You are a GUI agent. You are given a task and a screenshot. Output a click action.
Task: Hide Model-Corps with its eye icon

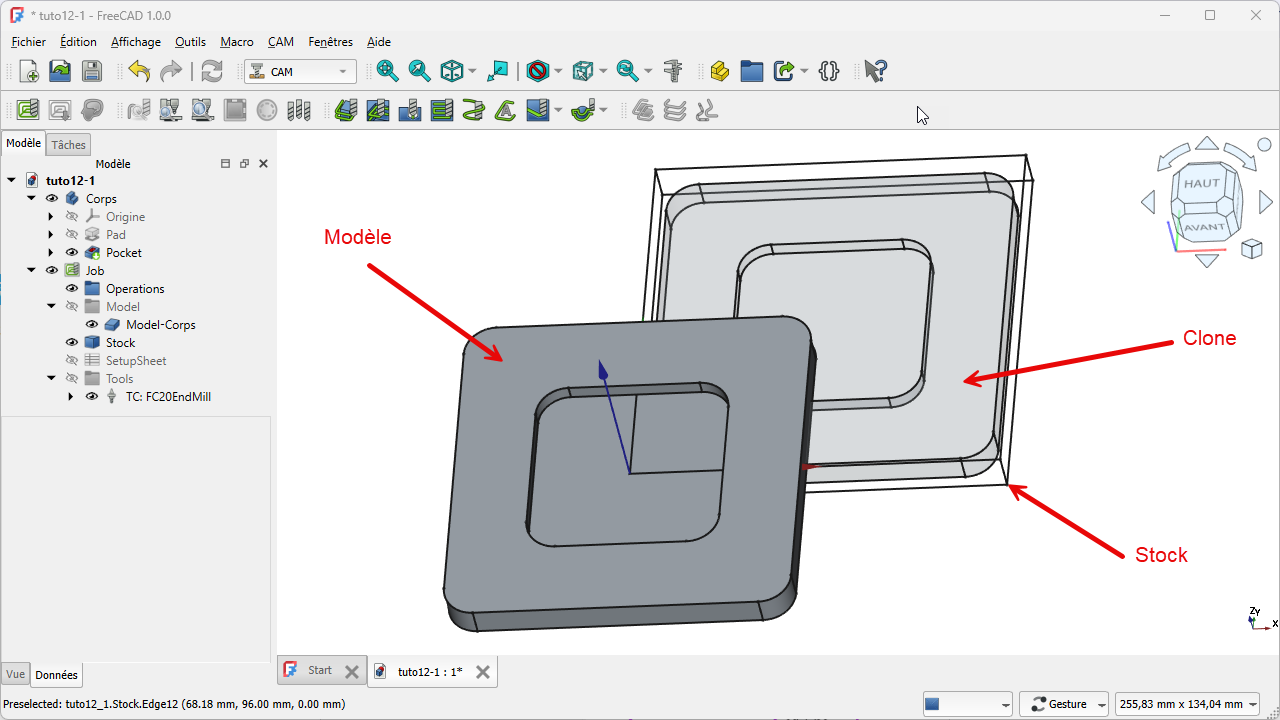pyautogui.click(x=92, y=325)
